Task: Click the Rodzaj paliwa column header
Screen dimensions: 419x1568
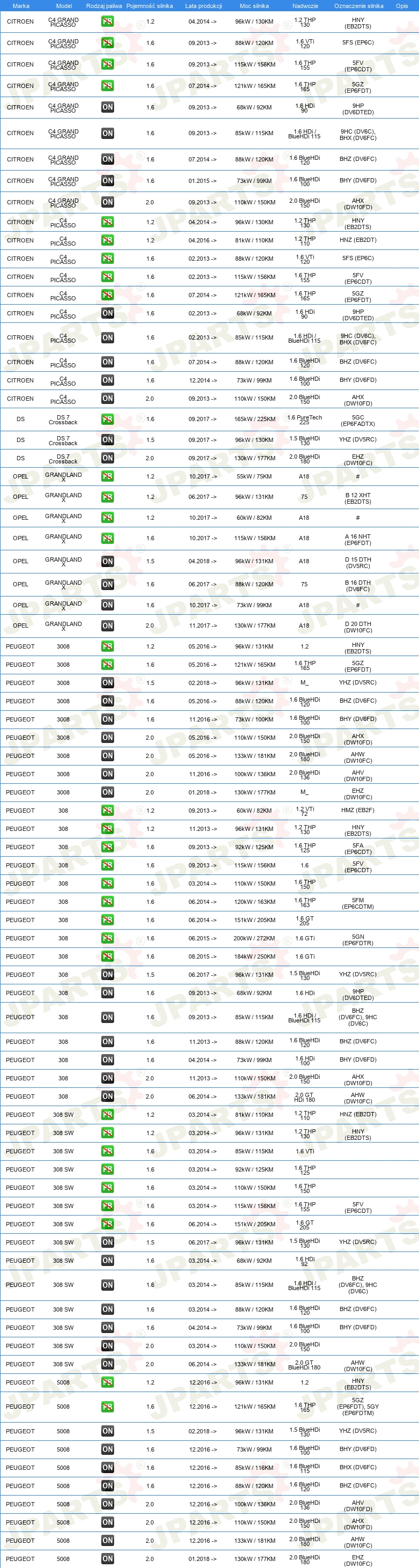Action: pos(104,6)
